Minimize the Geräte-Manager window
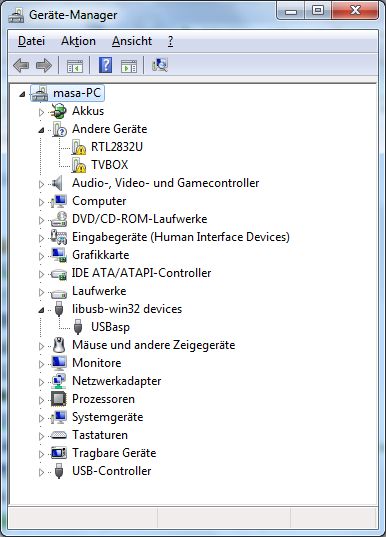Screen dimensions: 386x537 [x=290, y=11]
